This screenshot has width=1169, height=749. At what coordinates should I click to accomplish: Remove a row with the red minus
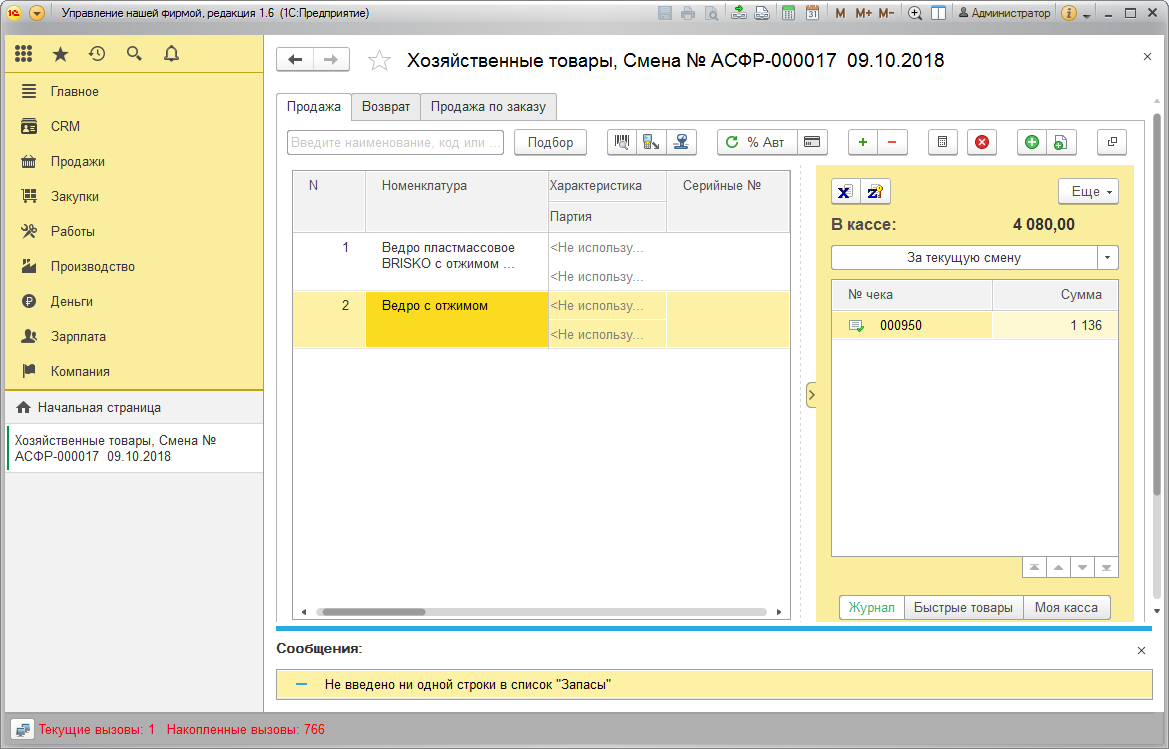(x=892, y=142)
